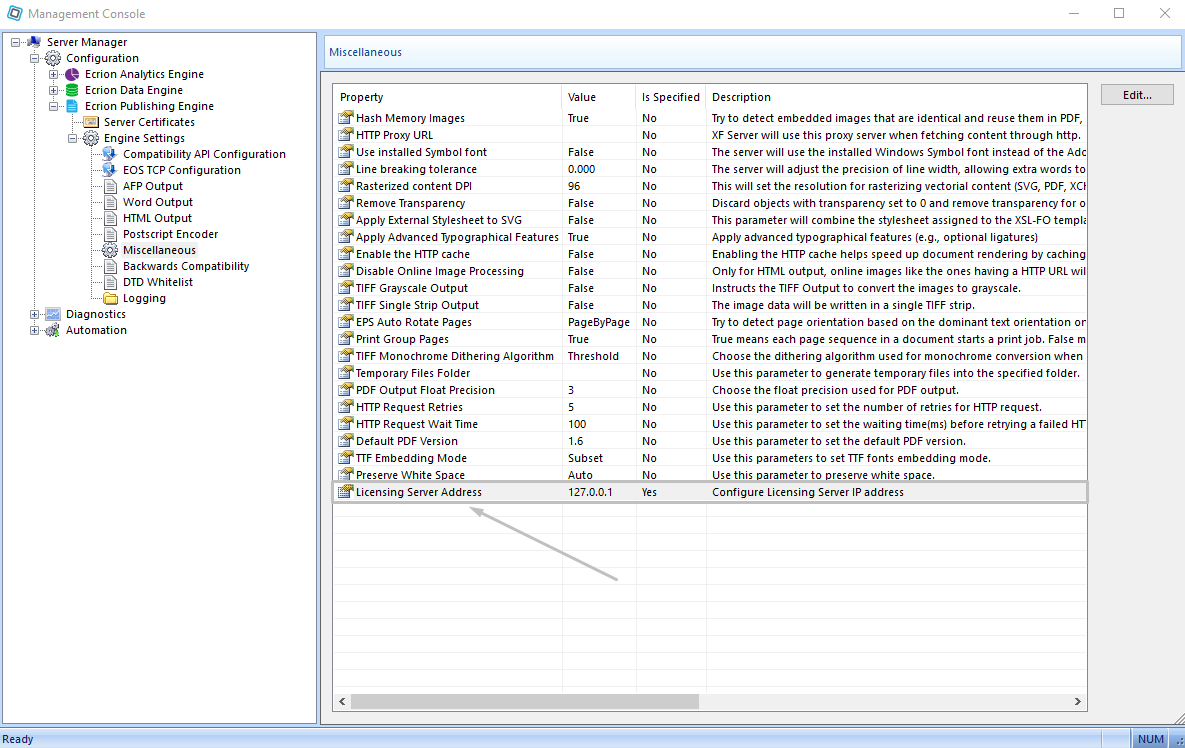Click the Engine Settings gear icon

[x=91, y=138]
